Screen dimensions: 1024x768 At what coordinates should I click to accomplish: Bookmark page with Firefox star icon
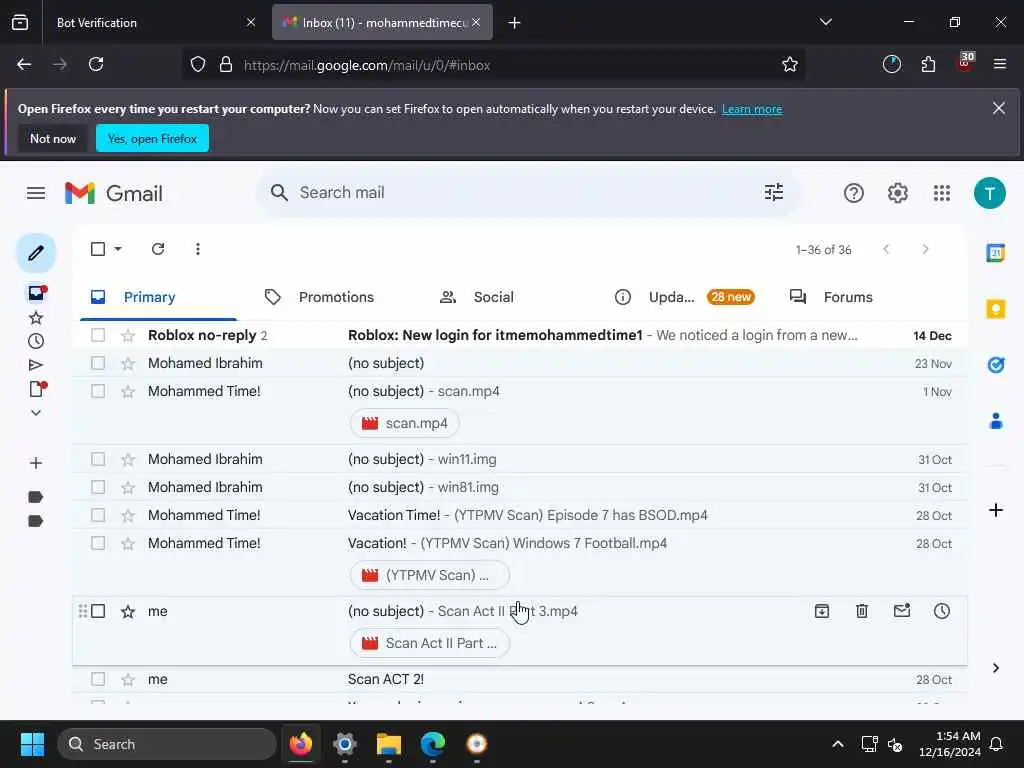click(790, 65)
